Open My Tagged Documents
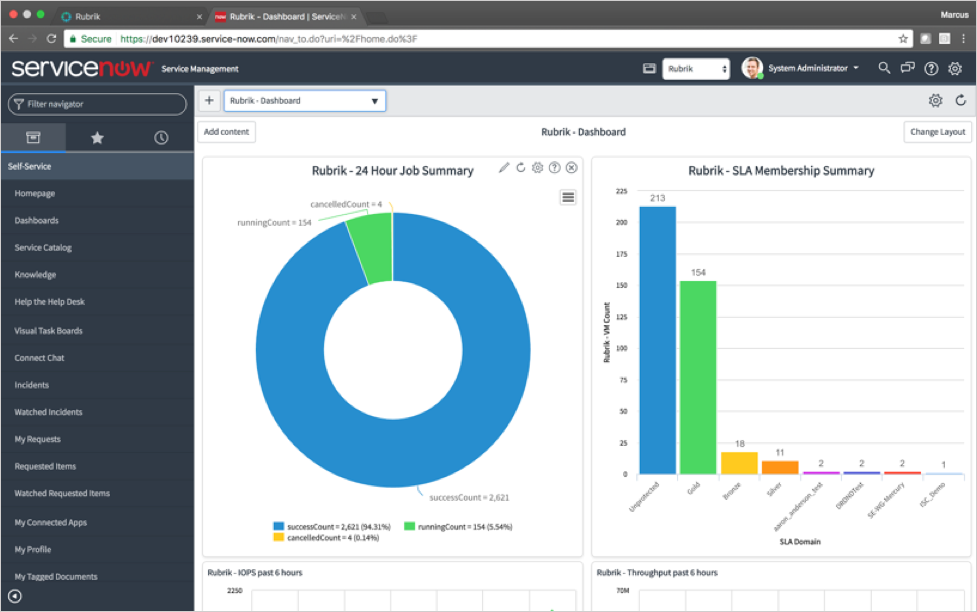The height and width of the screenshot is (612, 977). (56, 576)
